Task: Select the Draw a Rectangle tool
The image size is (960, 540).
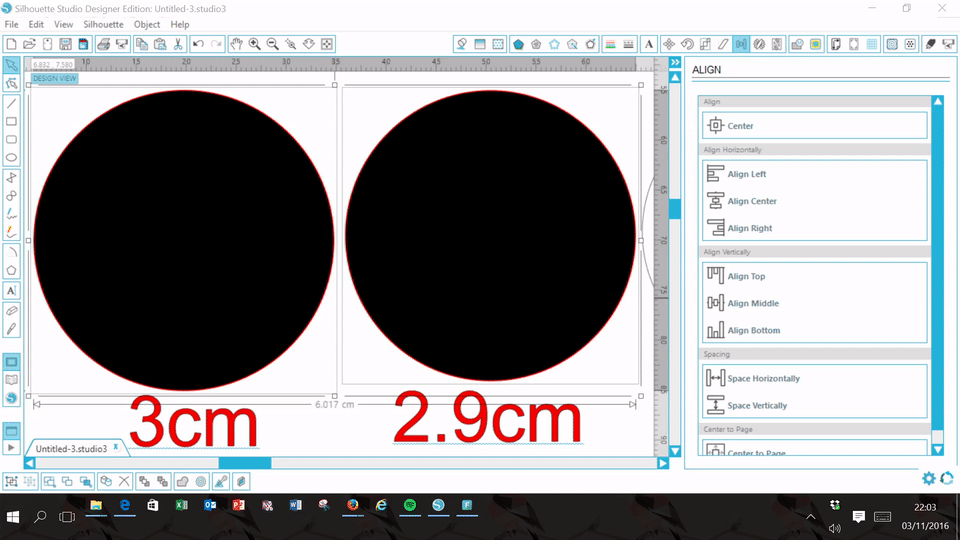Action: pos(11,121)
